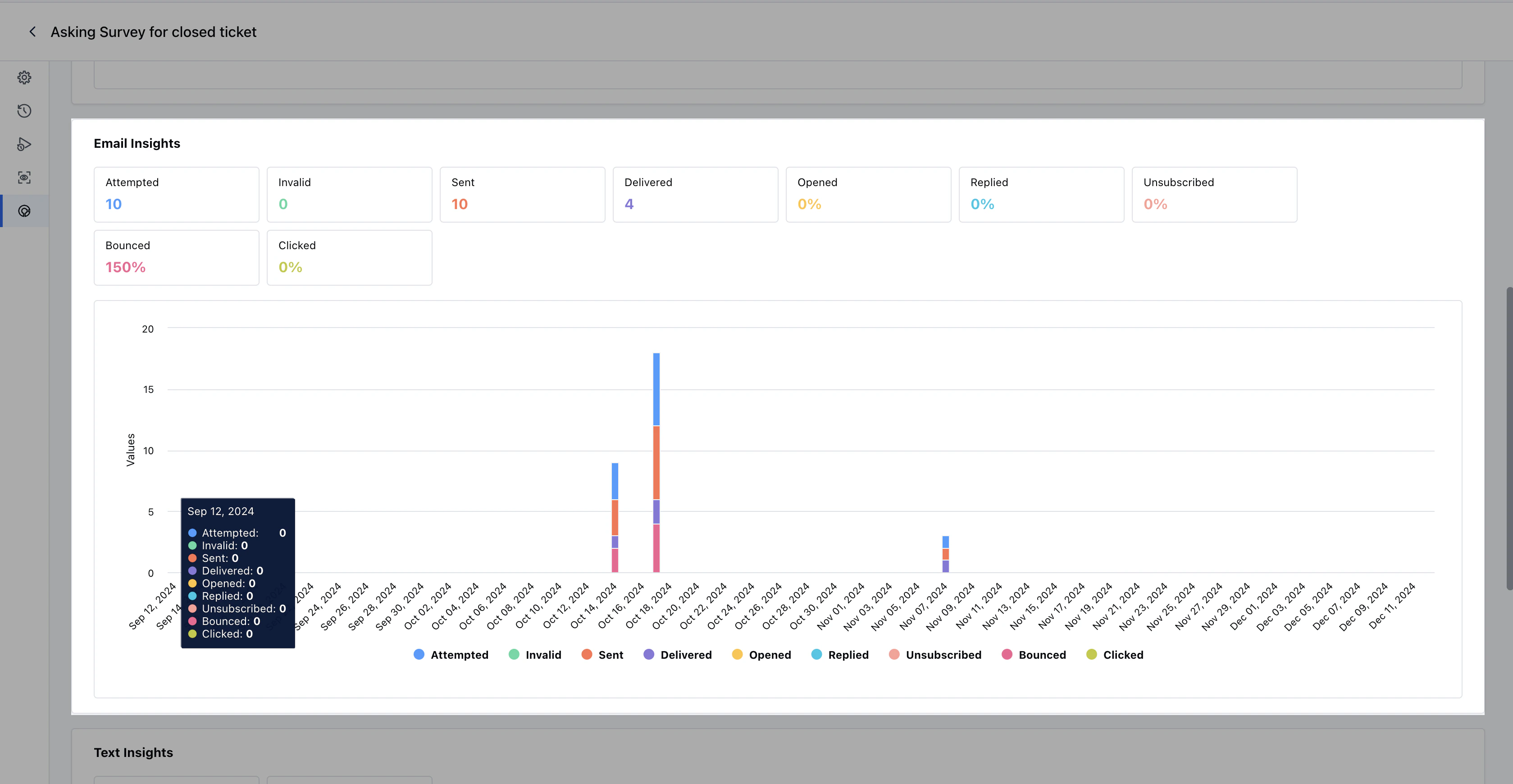1513x784 pixels.
Task: Click the tall stacked bar near Oct 17
Action: [x=656, y=464]
